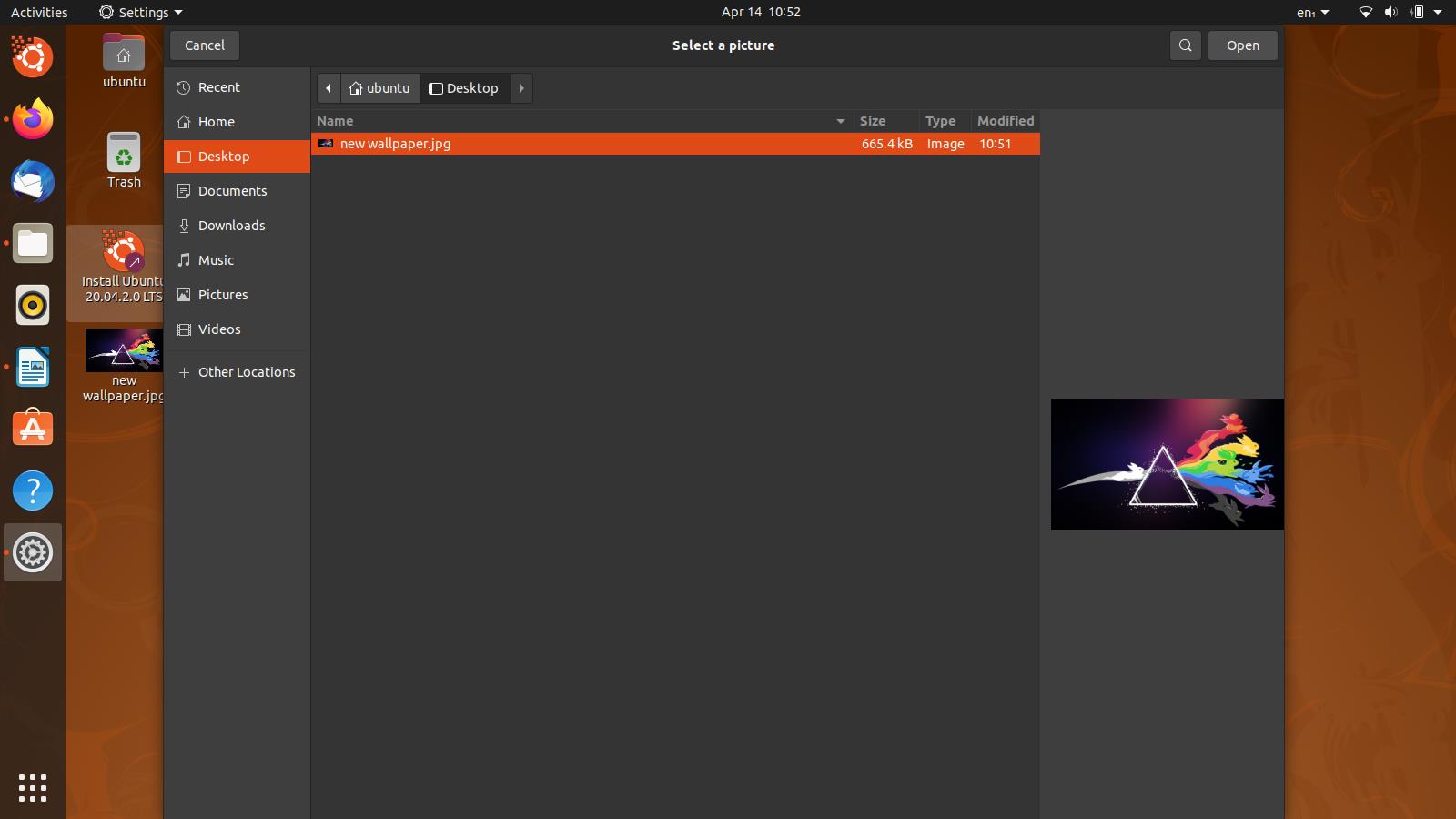Open Downloads in the sidebar
The height and width of the screenshot is (819, 1456).
pyautogui.click(x=237, y=226)
